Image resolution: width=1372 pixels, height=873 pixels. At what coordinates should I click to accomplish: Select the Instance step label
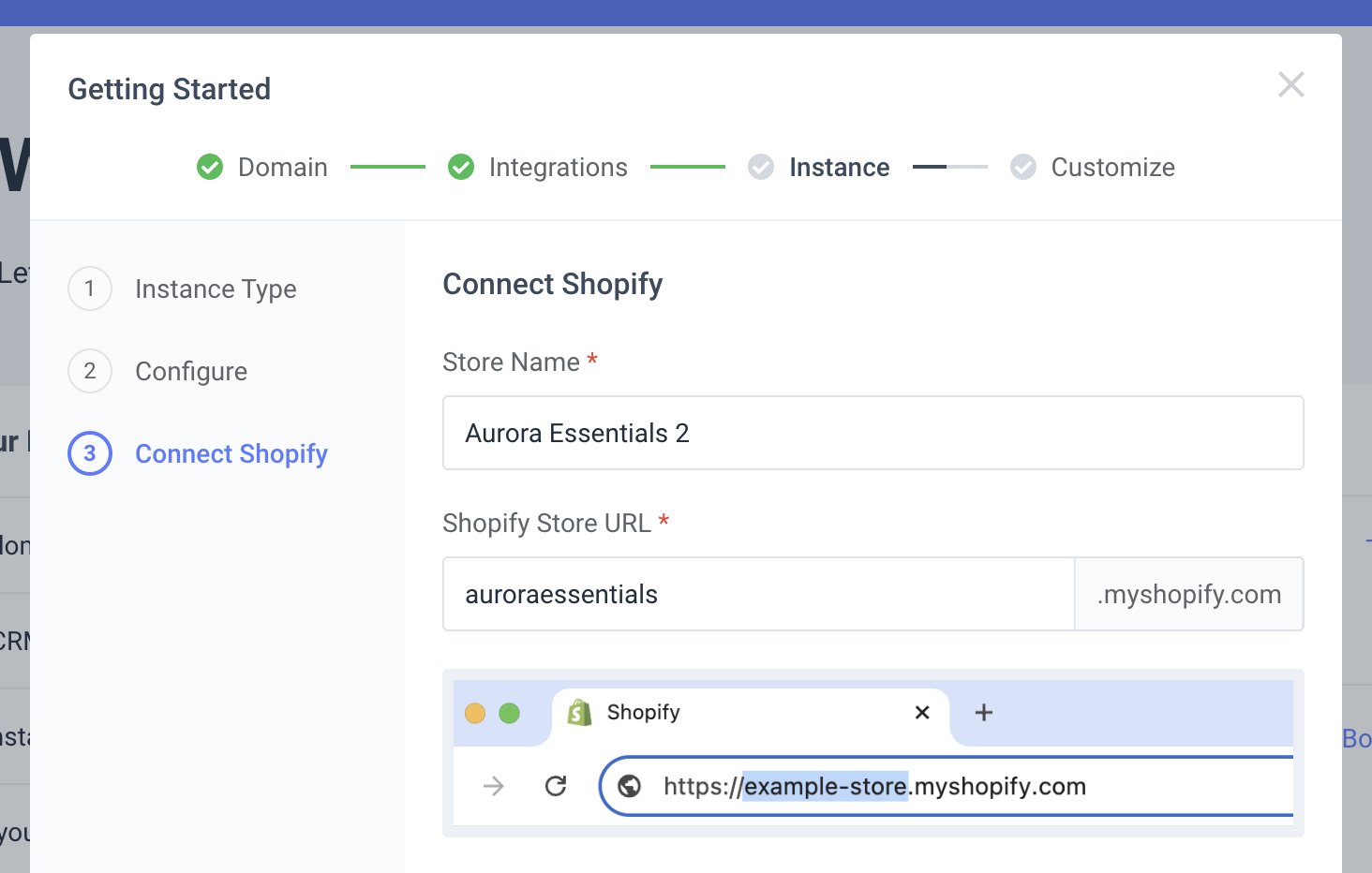coord(840,167)
